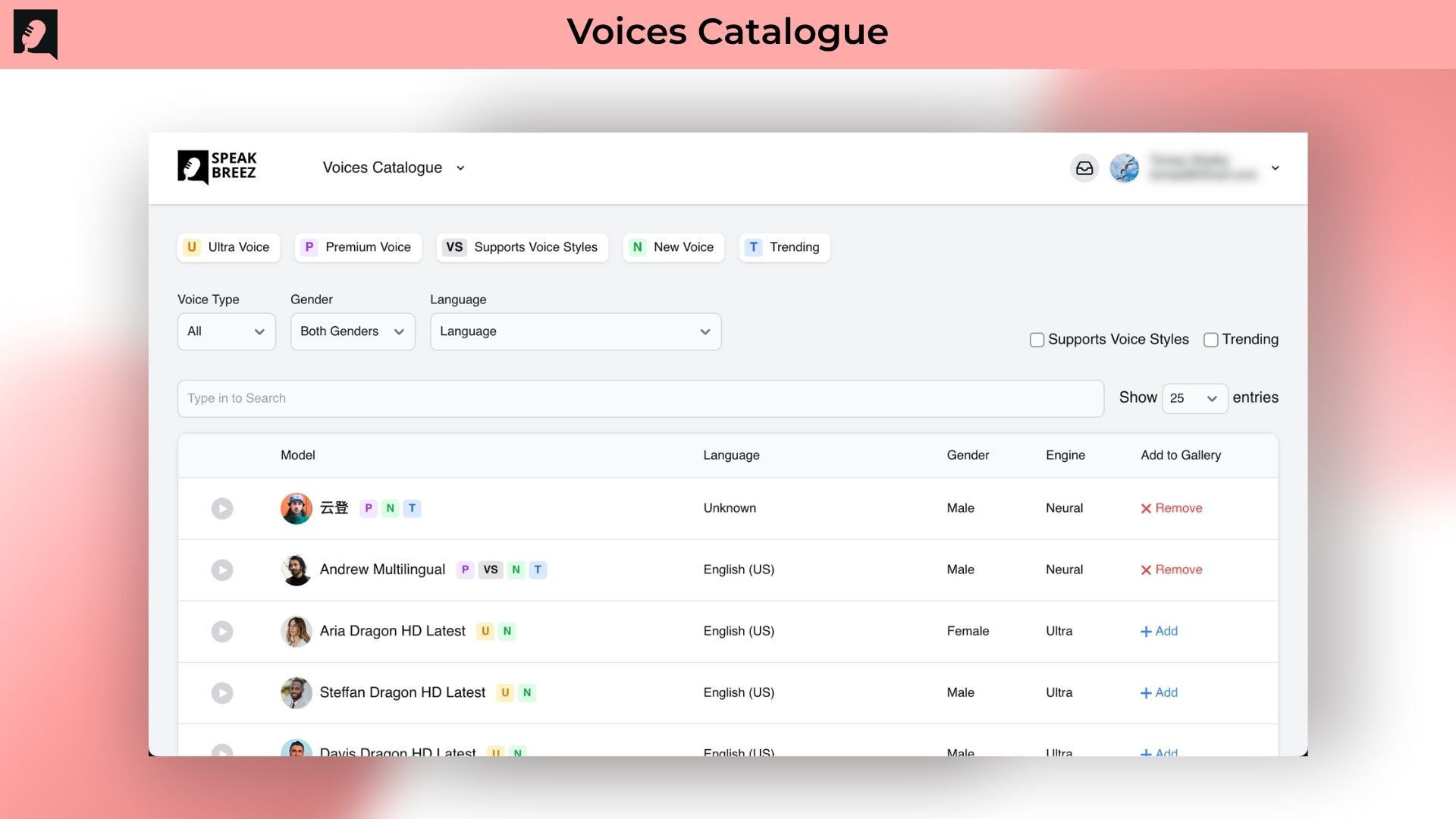
Task: Play the Andrew Multilingual voice sample
Action: tap(222, 570)
